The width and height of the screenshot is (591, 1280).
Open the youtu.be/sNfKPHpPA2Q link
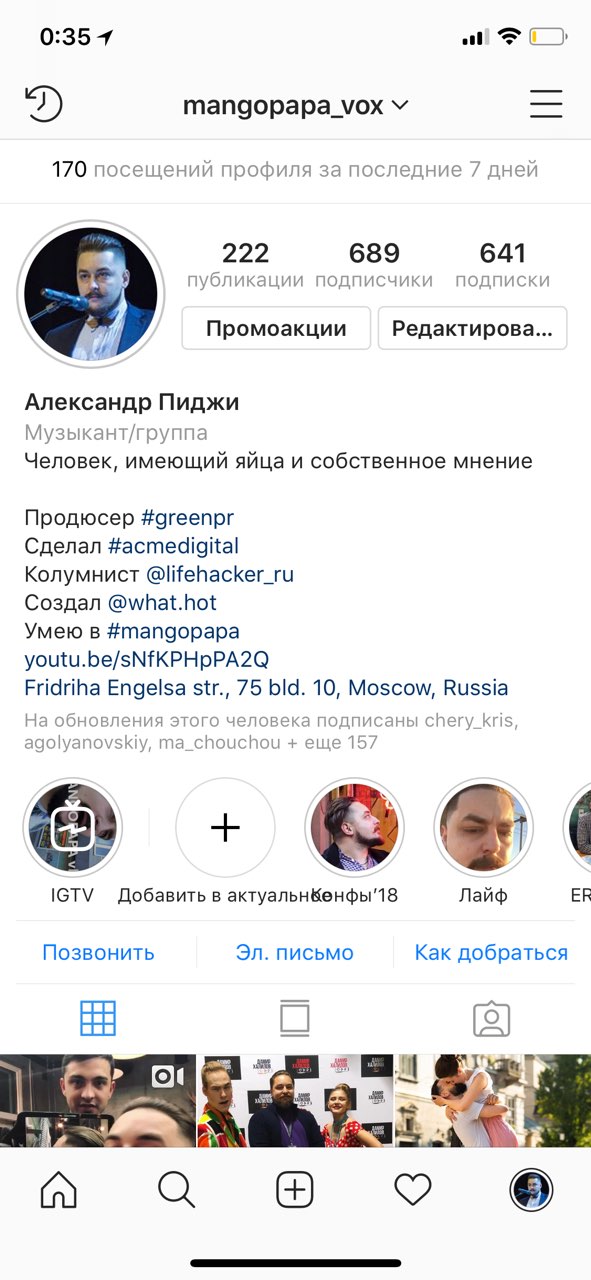tap(147, 660)
